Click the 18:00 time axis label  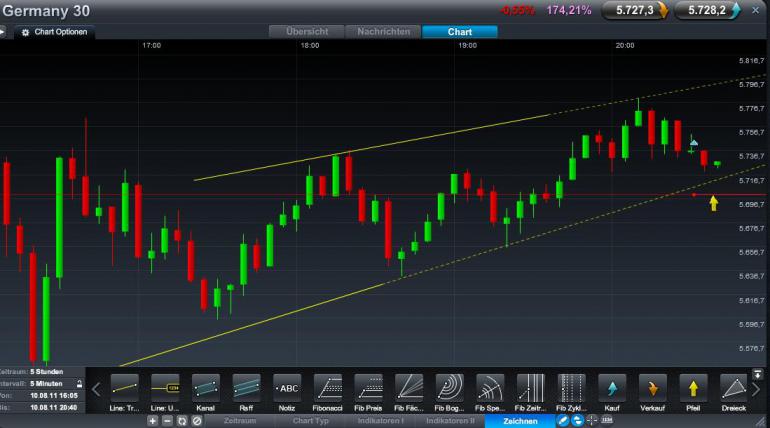pos(310,45)
